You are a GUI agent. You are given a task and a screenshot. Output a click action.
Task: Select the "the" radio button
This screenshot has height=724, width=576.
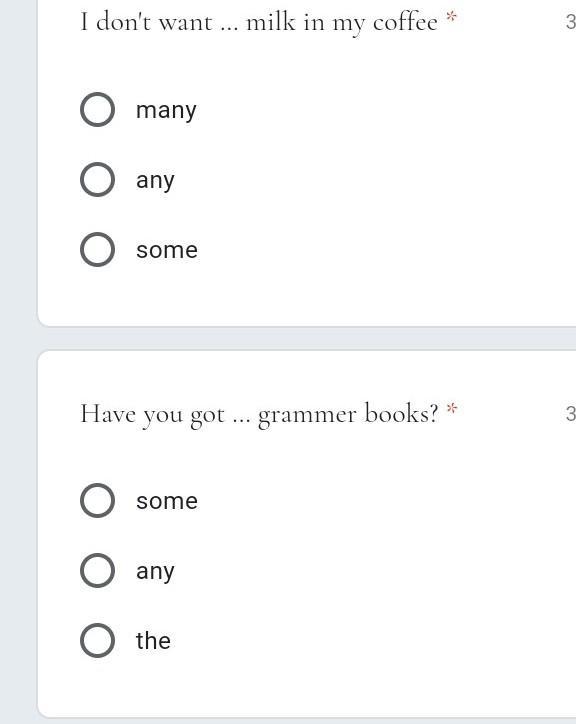click(x=97, y=640)
